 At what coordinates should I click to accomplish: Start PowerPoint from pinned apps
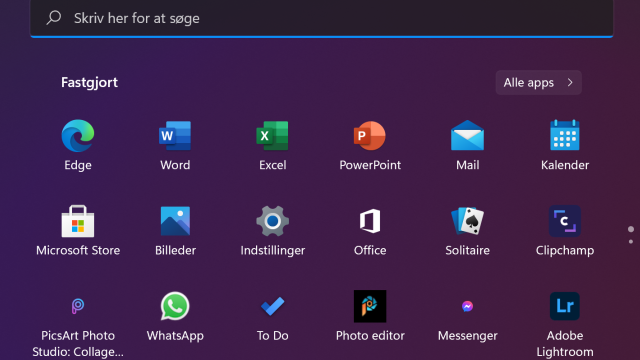pyautogui.click(x=370, y=136)
